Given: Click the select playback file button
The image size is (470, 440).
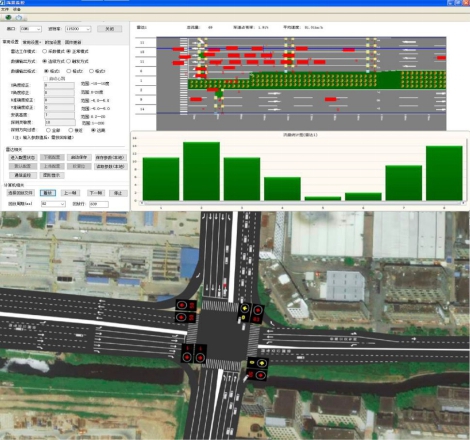Looking at the screenshot, I should click(21, 193).
